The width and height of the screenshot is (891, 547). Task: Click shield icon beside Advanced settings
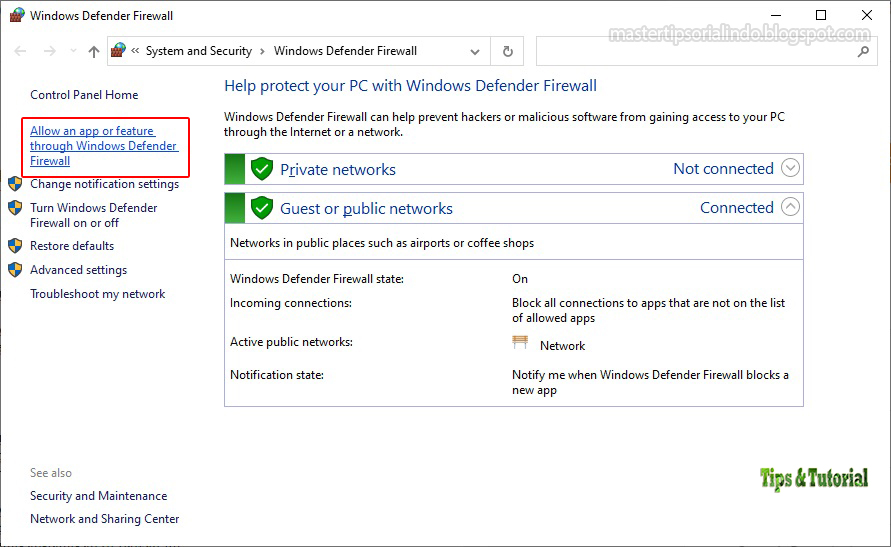point(15,270)
